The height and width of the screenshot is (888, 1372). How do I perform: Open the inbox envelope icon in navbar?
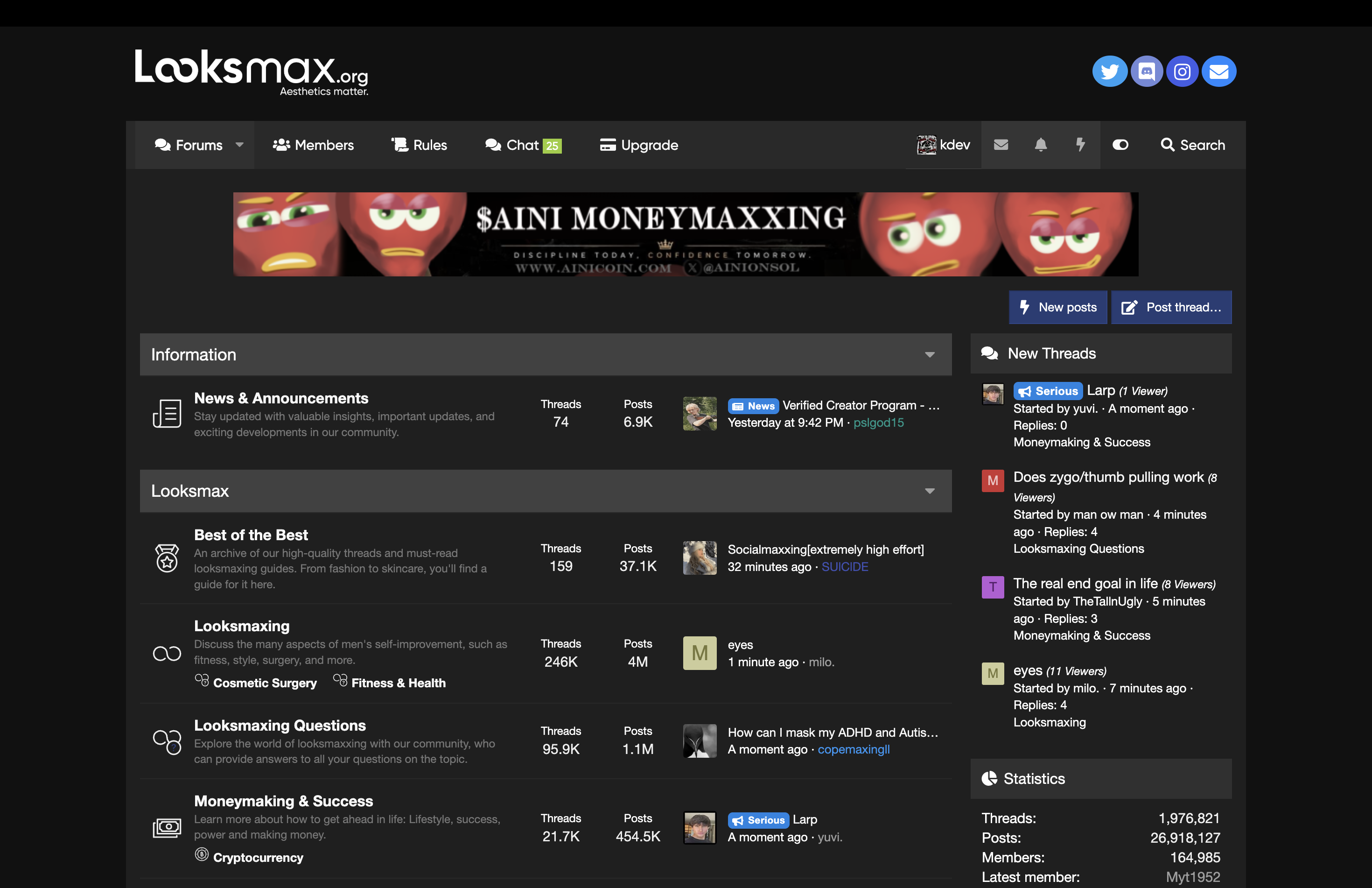click(1001, 145)
